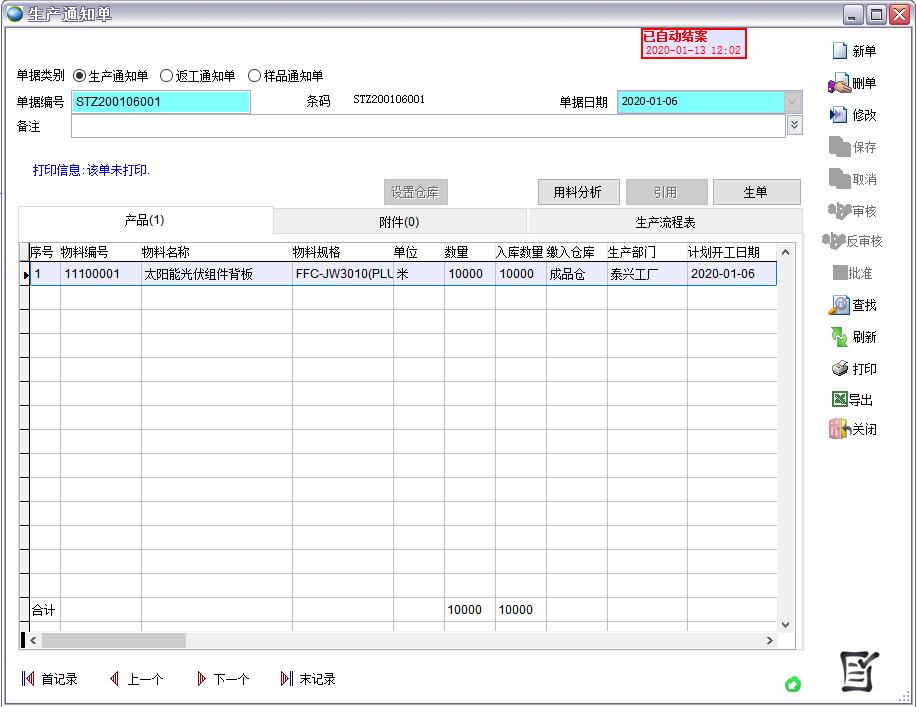Click the 修改 (edit) icon

pyautogui.click(x=839, y=115)
